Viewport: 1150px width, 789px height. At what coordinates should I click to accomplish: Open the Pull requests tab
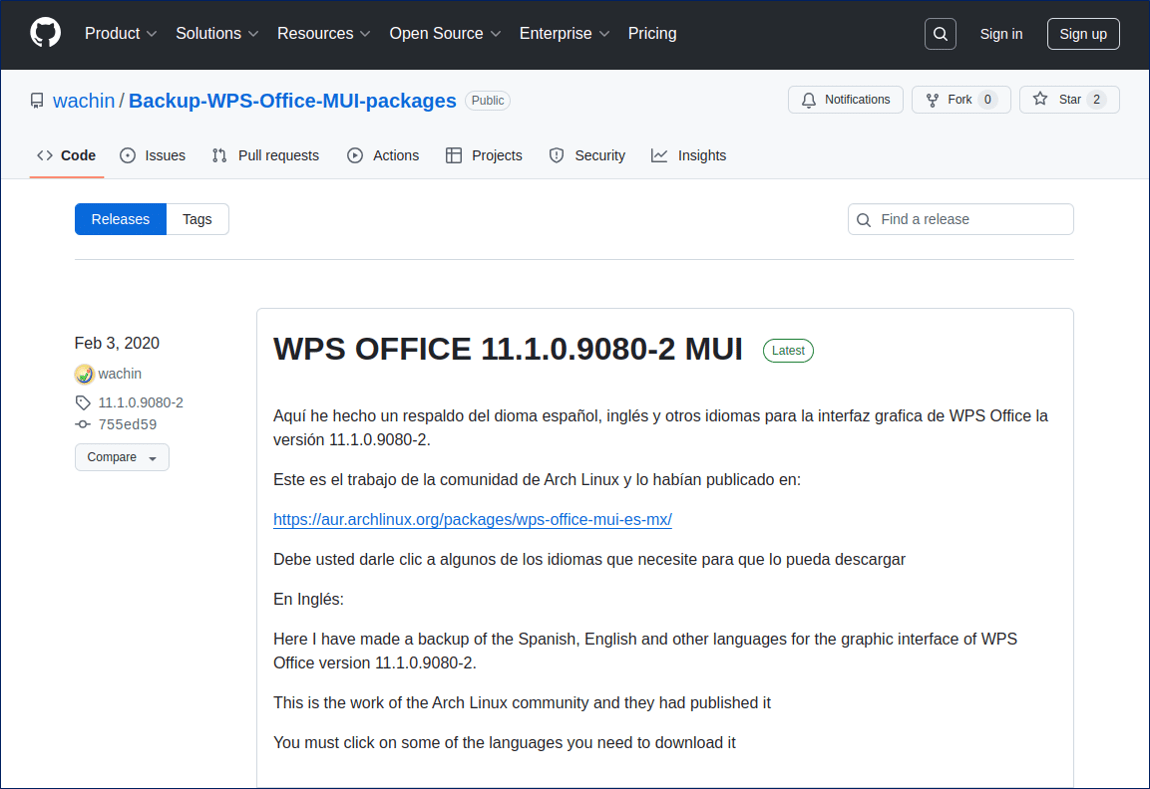point(265,155)
